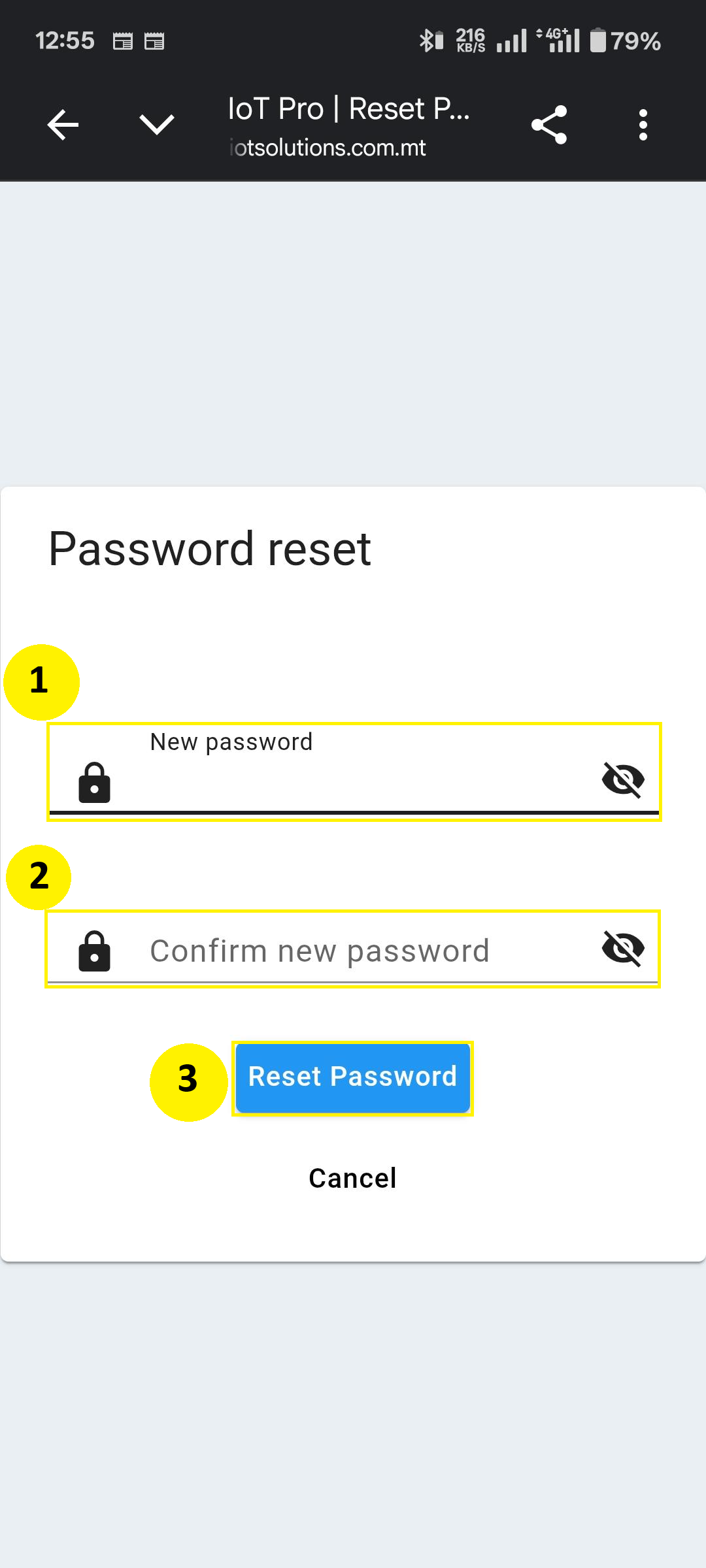
Task: Toggle visibility of New password field
Action: coord(623,779)
